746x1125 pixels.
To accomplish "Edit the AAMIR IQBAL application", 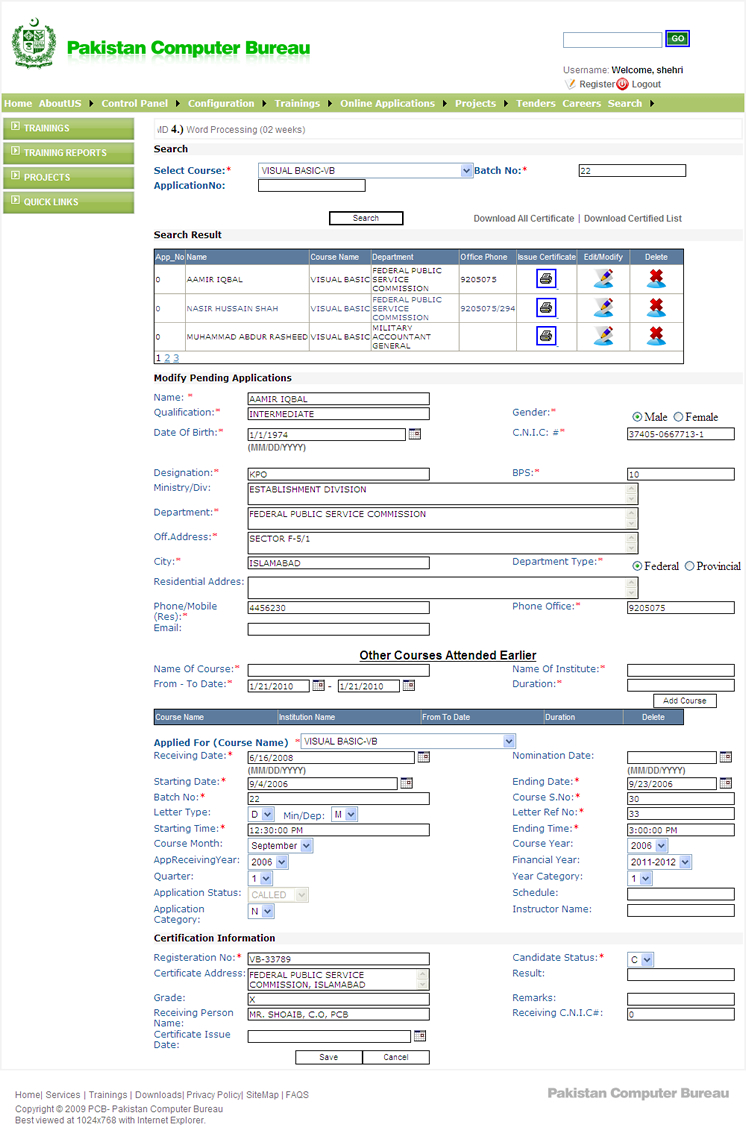I will coord(604,278).
